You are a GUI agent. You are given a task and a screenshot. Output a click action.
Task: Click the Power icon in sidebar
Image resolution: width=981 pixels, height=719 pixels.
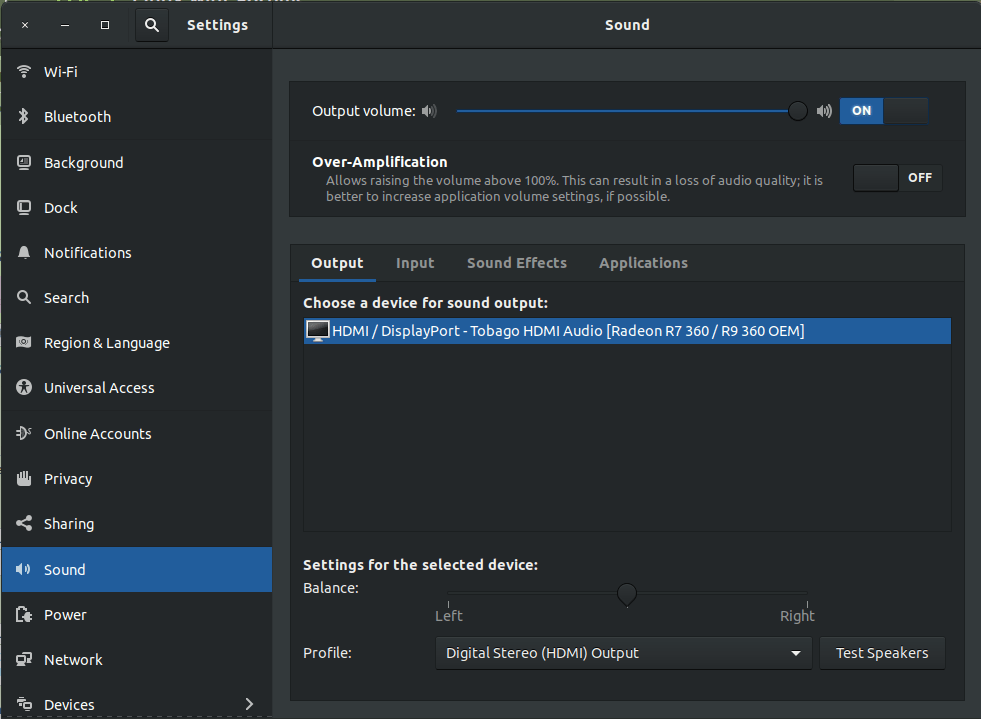pos(24,615)
